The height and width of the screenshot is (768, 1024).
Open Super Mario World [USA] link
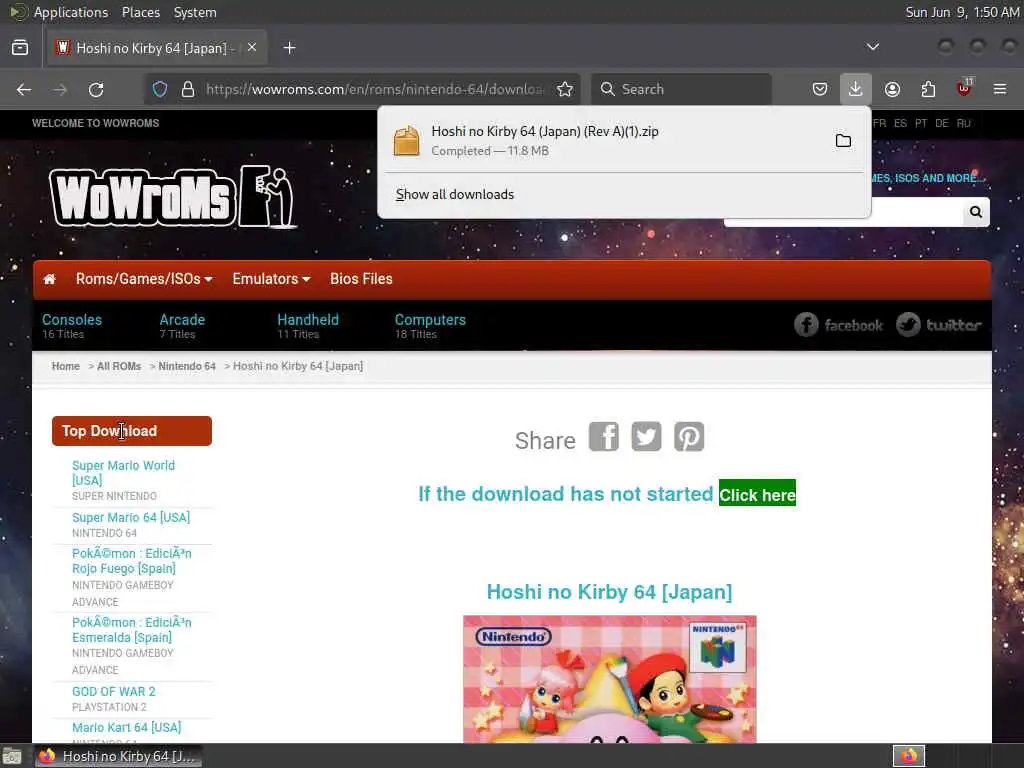123,473
